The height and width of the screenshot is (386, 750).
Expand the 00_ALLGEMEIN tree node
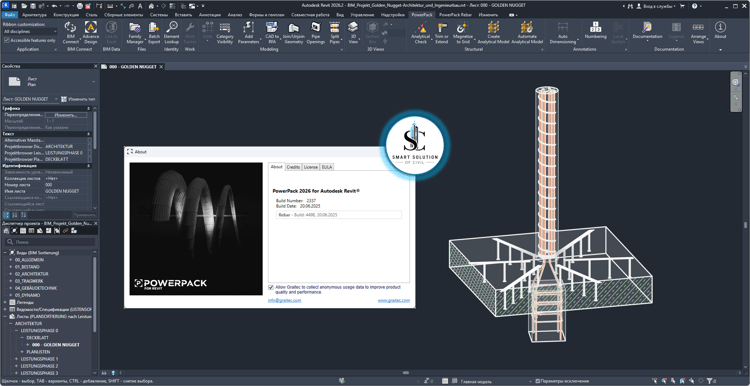pyautogui.click(x=10, y=259)
